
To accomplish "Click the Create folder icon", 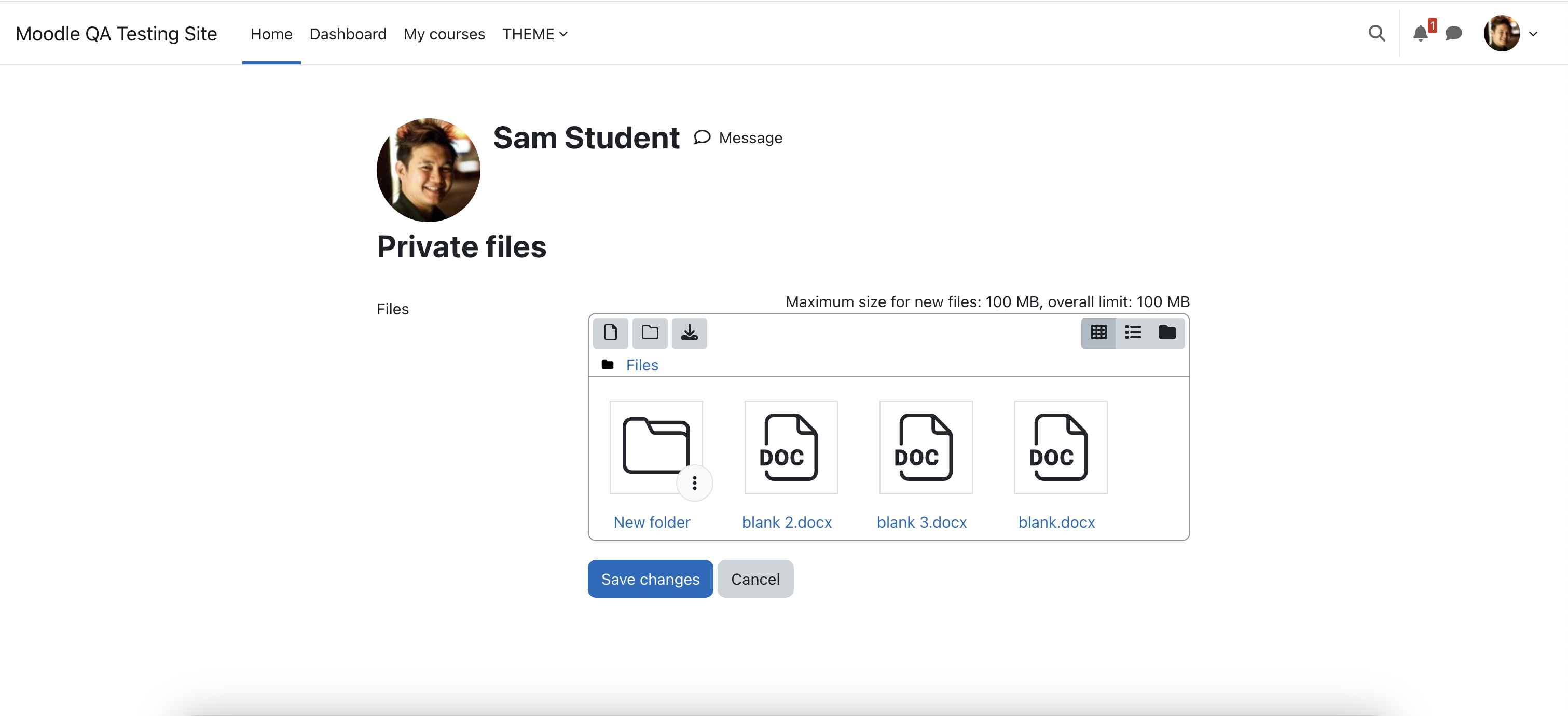I will 650,333.
